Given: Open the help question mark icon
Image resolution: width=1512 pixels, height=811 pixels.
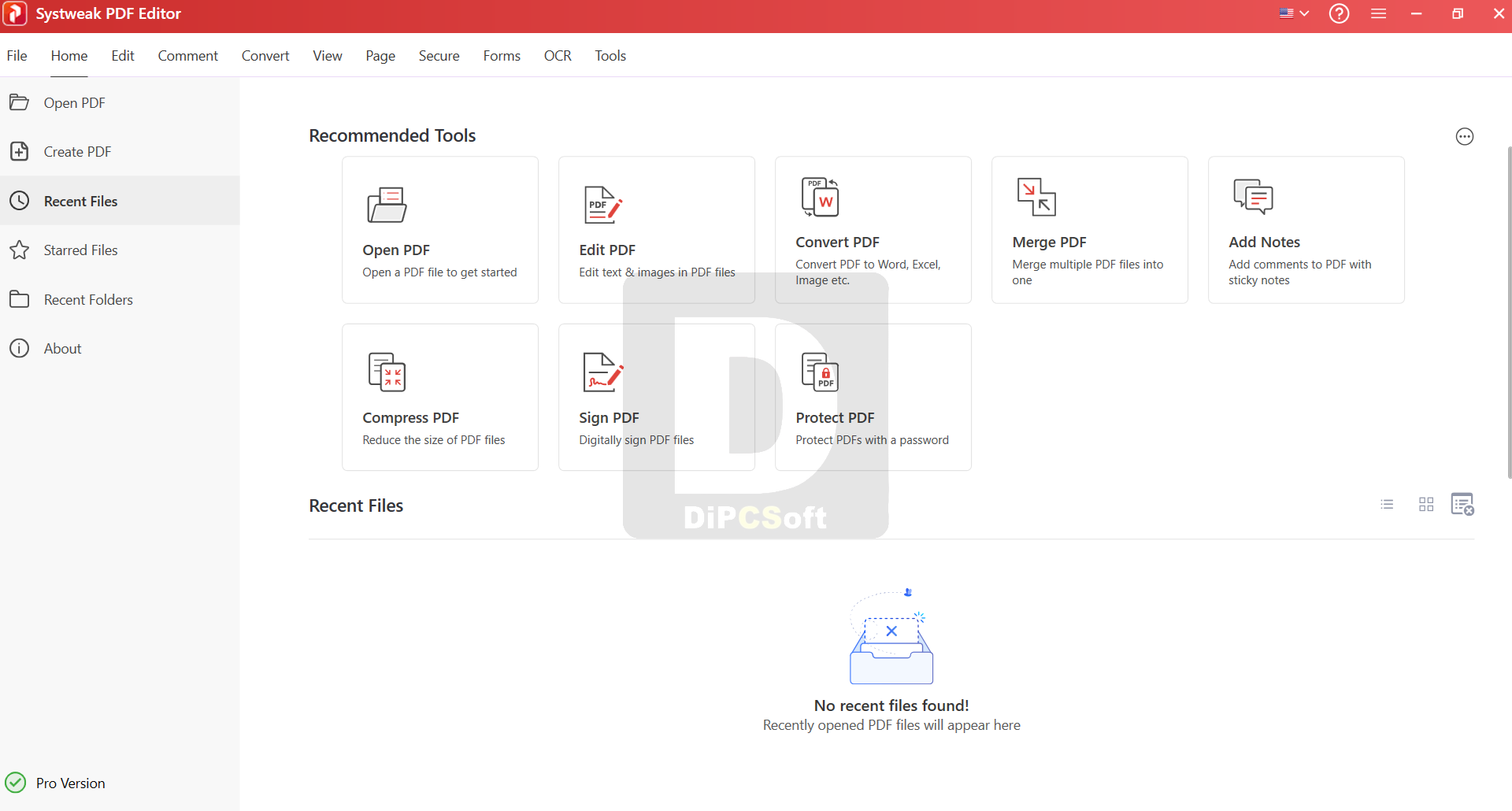Looking at the screenshot, I should [x=1339, y=13].
